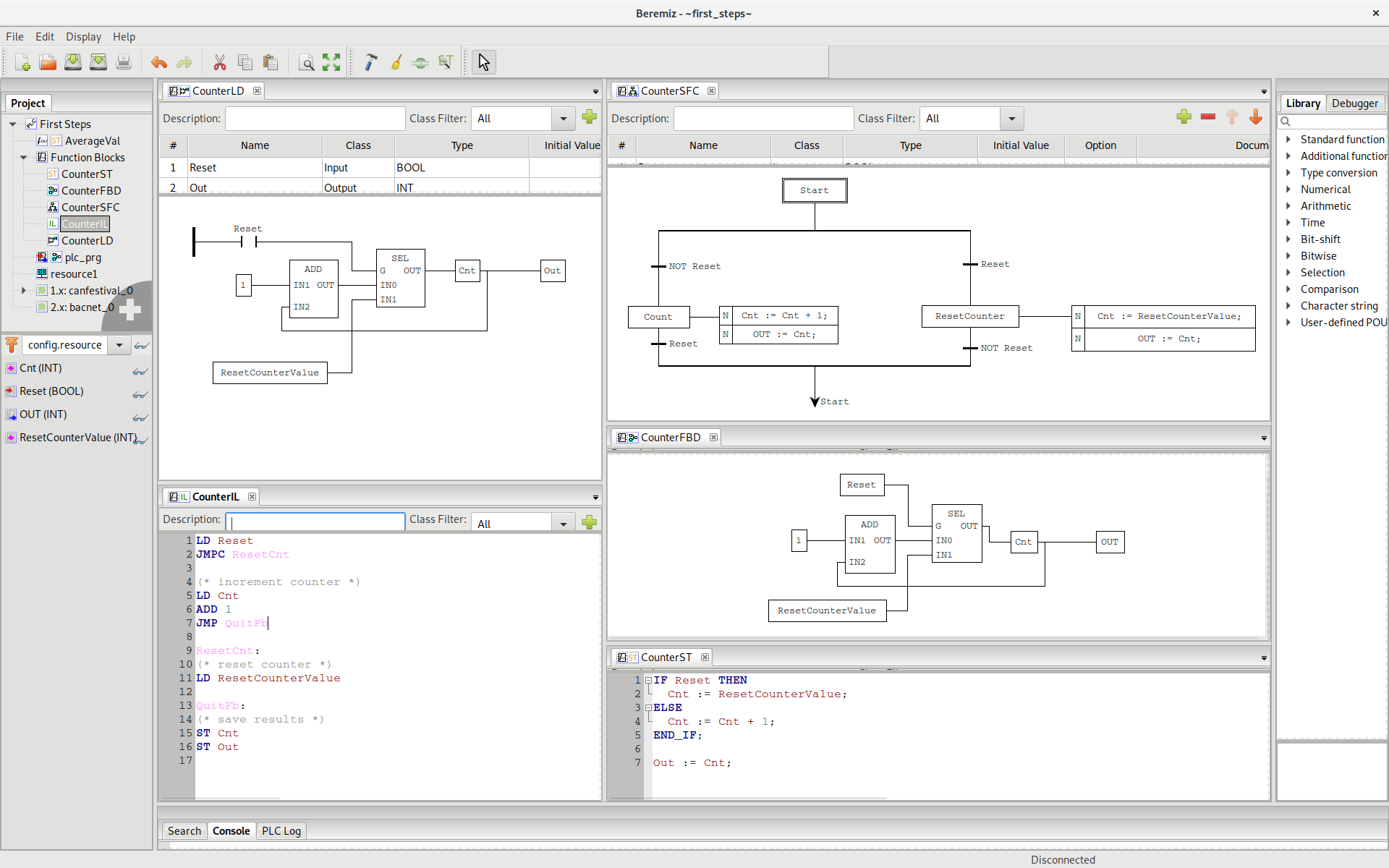This screenshot has height=868, width=1389.
Task: Click the redo arrow icon in toolbar
Action: 184,62
